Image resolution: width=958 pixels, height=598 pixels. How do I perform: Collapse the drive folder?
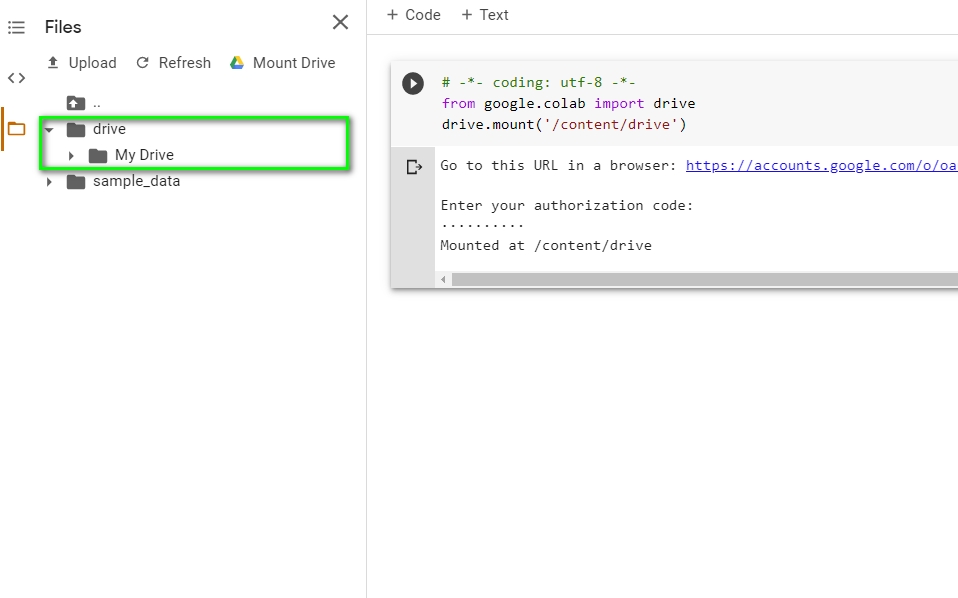[48, 129]
